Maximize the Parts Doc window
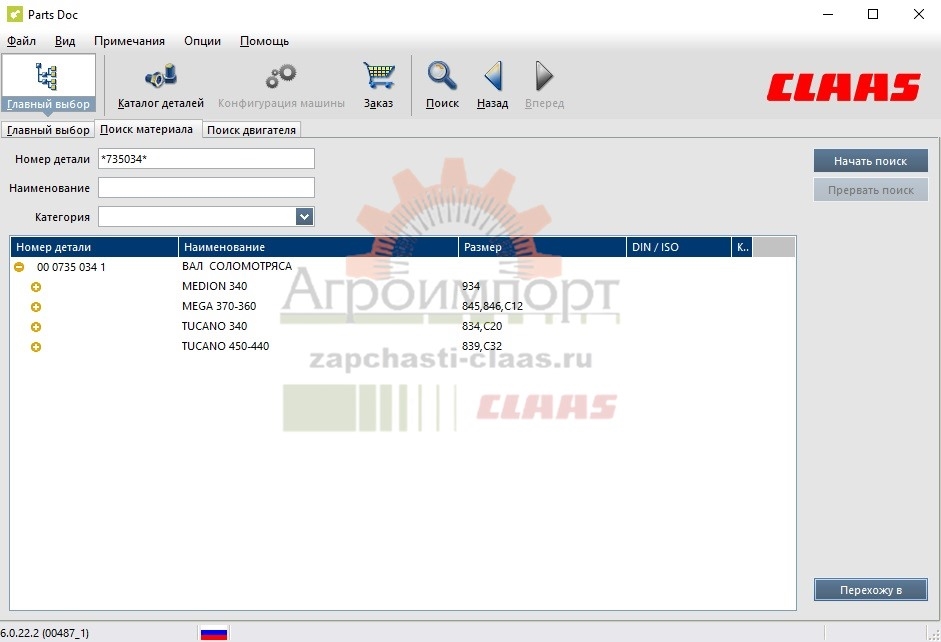The height and width of the screenshot is (642, 941). click(873, 14)
